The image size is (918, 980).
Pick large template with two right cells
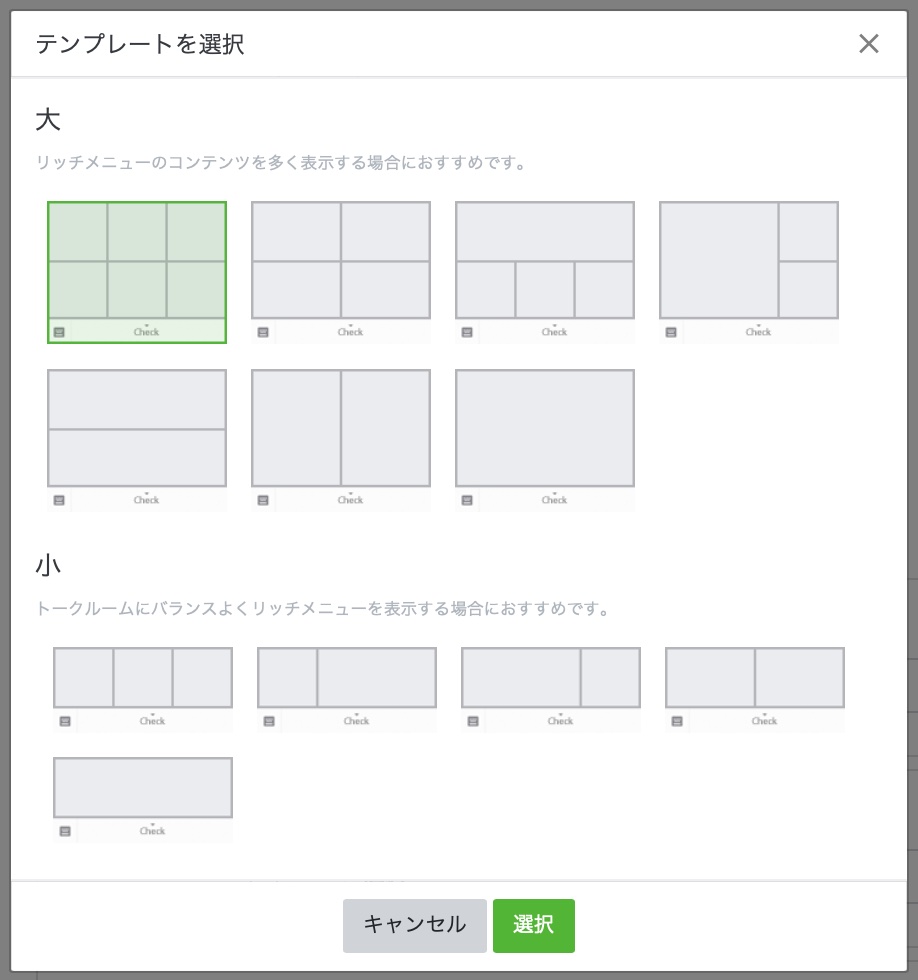(749, 261)
